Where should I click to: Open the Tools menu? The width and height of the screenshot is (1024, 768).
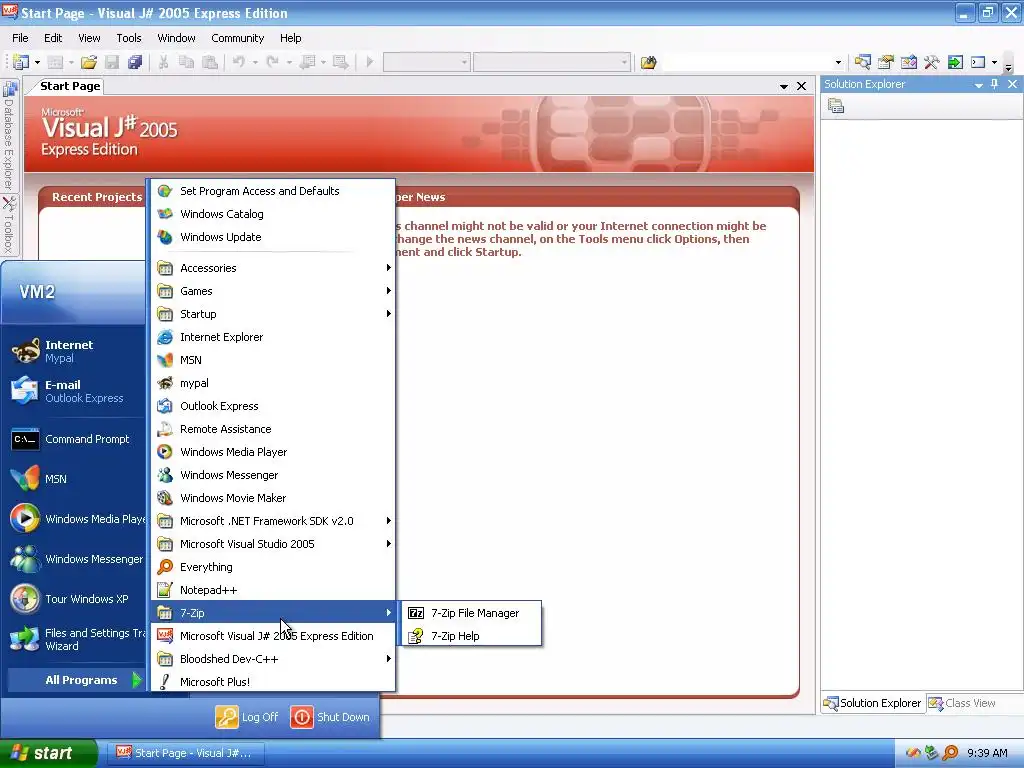[129, 38]
